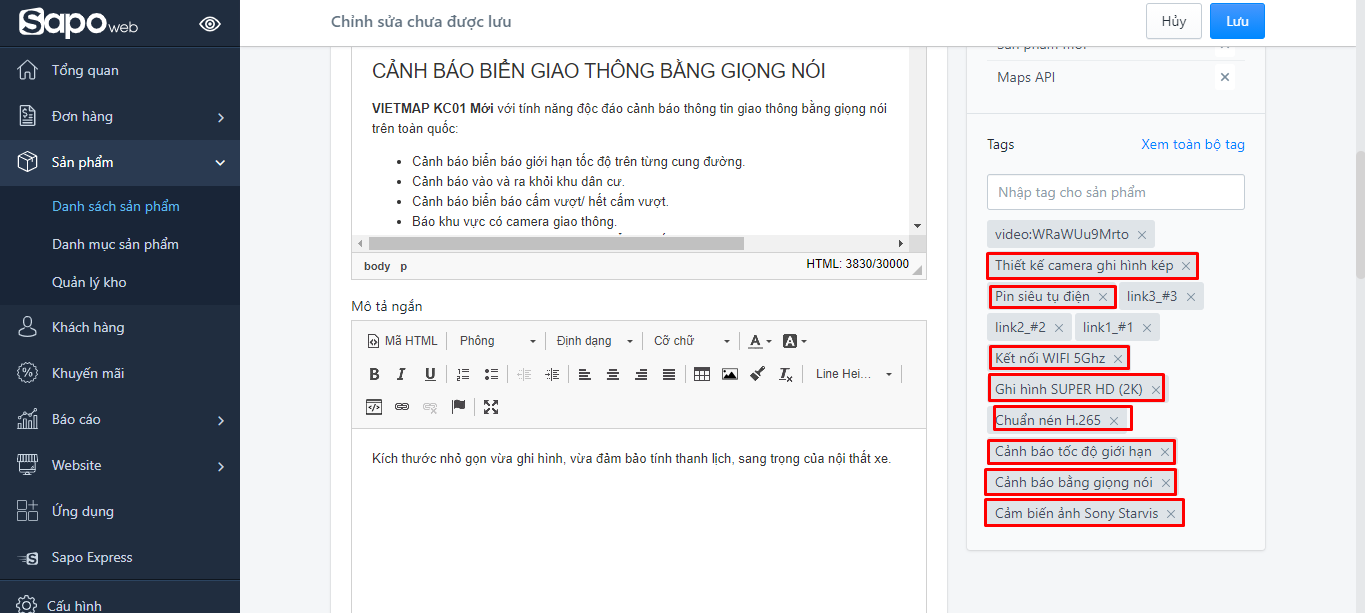
Task: Insert a numbered list
Action: coord(463,374)
